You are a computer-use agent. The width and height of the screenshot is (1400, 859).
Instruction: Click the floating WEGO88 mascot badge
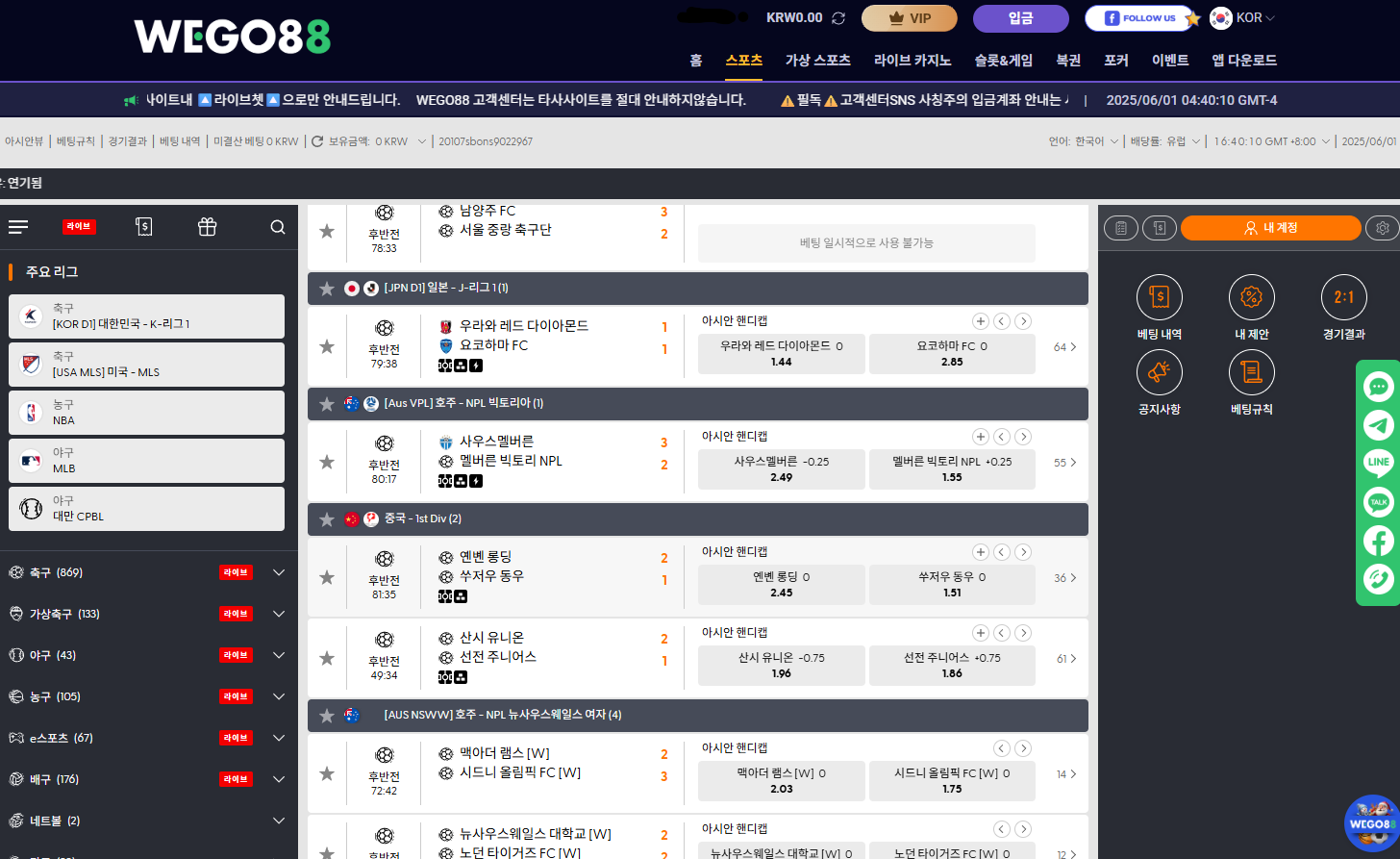click(1372, 824)
